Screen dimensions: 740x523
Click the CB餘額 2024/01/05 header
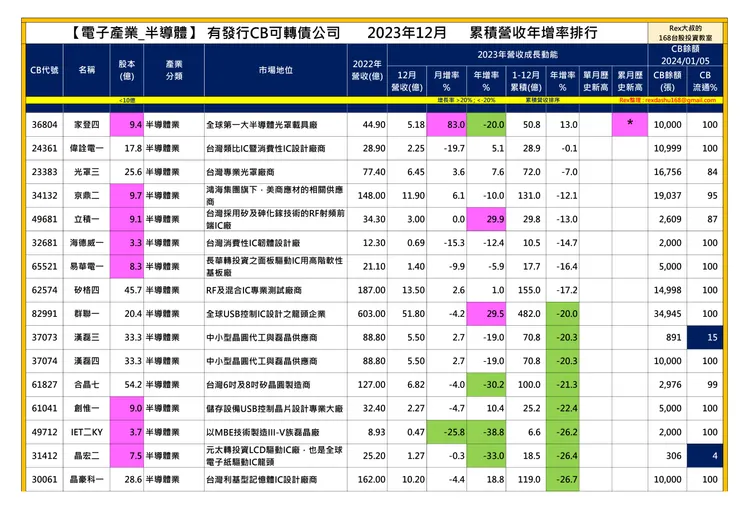pos(685,55)
